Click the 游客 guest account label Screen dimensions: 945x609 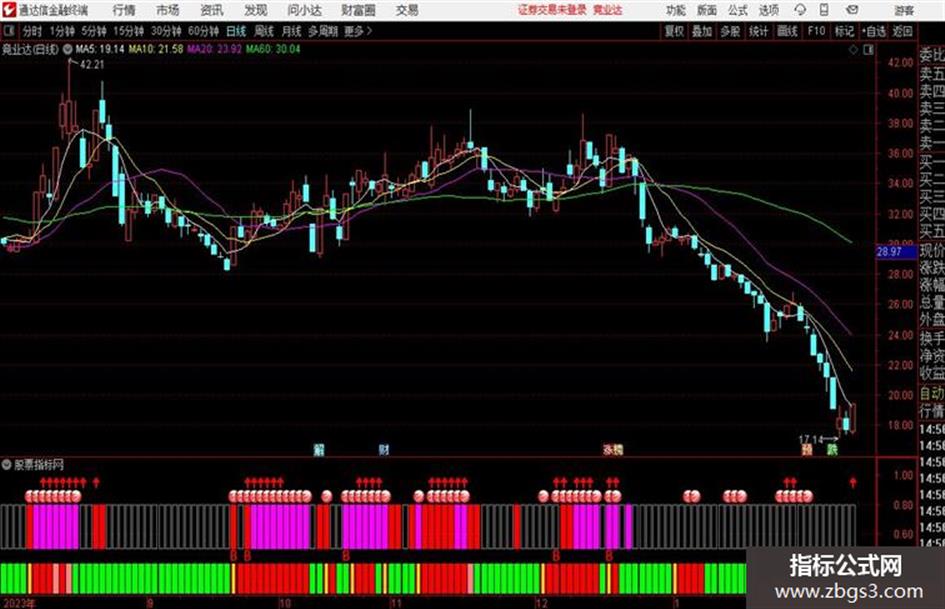pos(904,10)
